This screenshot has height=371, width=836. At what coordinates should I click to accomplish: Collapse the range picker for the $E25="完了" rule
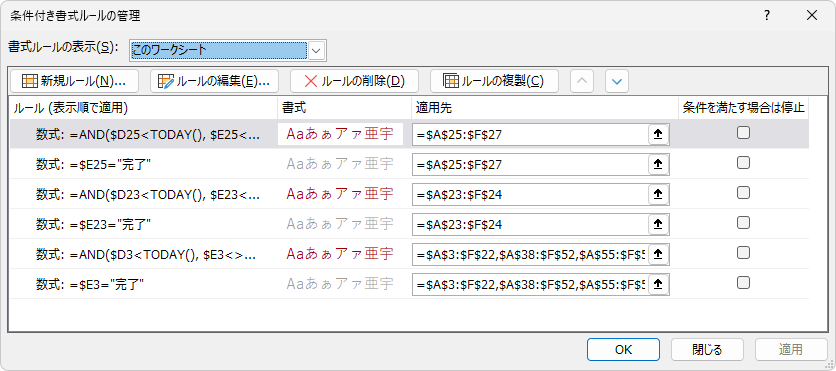tap(658, 165)
